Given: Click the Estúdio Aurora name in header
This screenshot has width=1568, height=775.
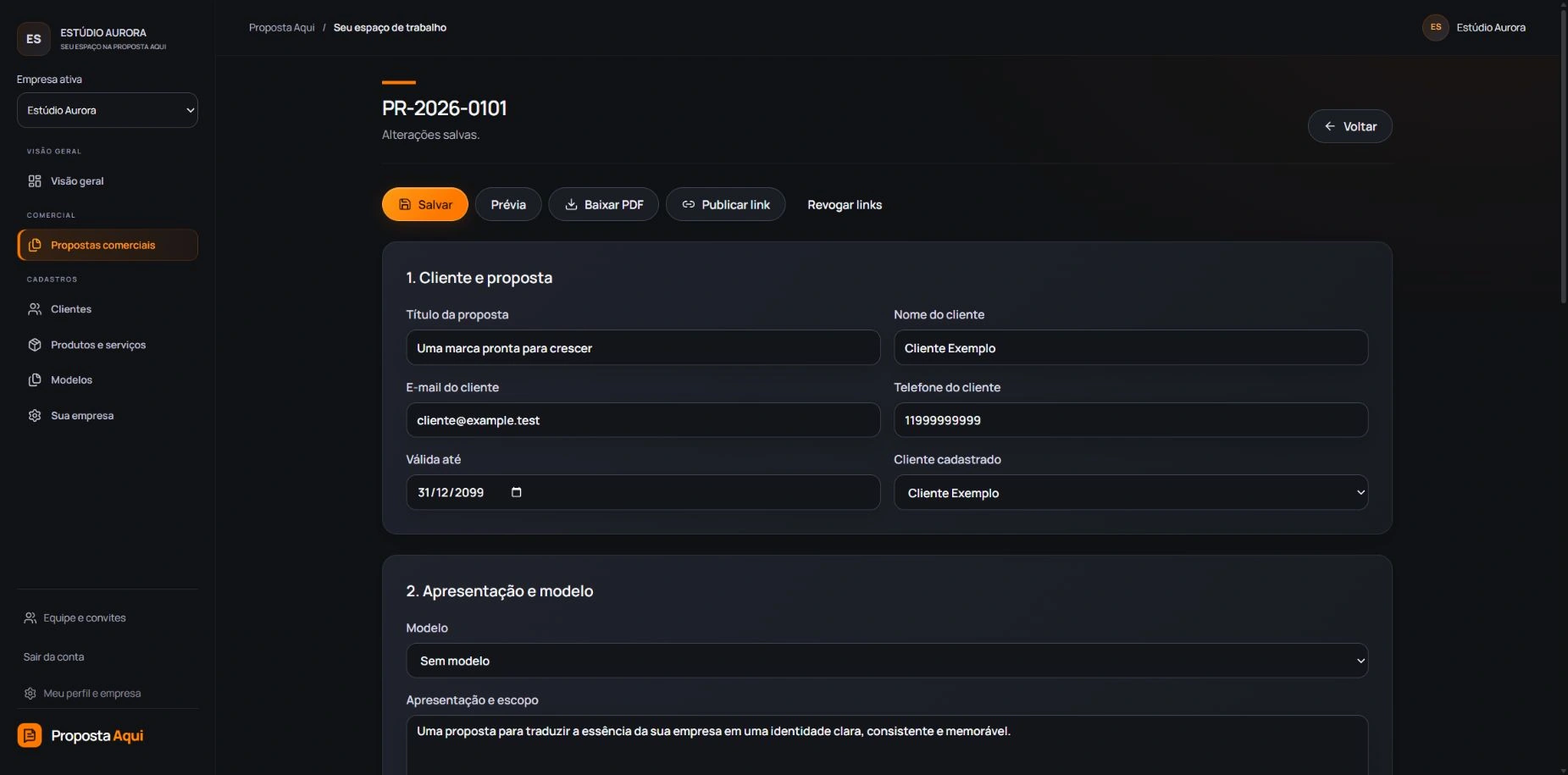Looking at the screenshot, I should (x=1491, y=28).
